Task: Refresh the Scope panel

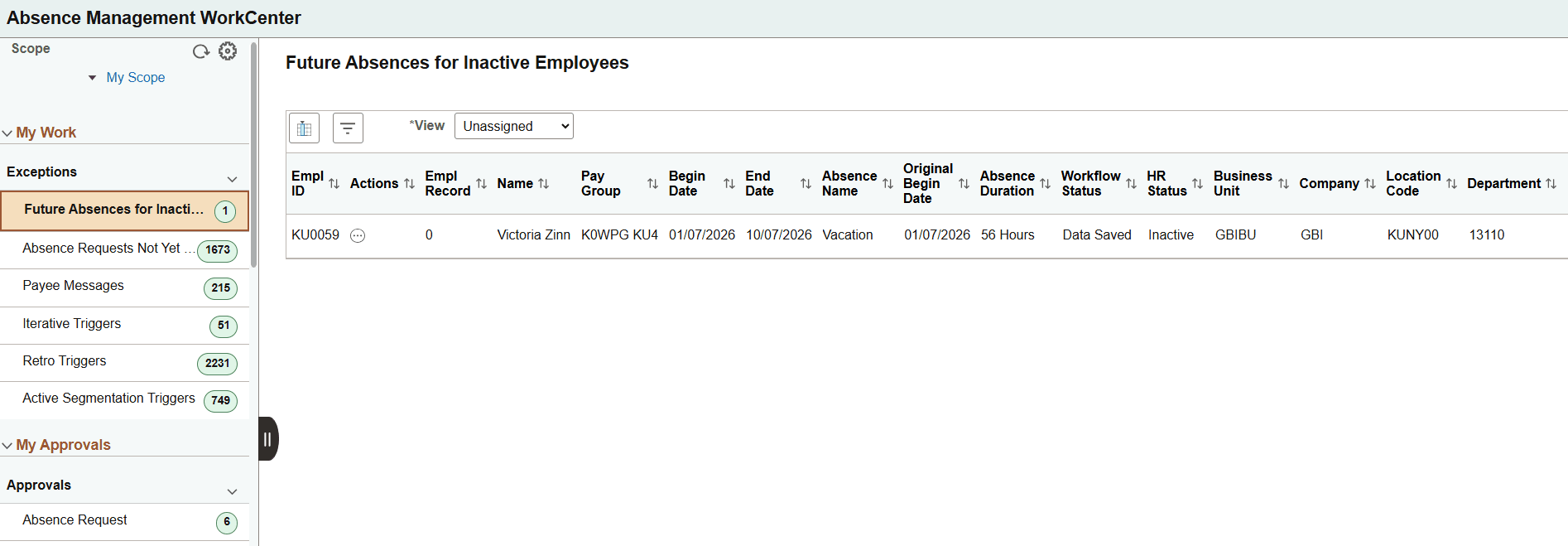Action: (x=200, y=51)
